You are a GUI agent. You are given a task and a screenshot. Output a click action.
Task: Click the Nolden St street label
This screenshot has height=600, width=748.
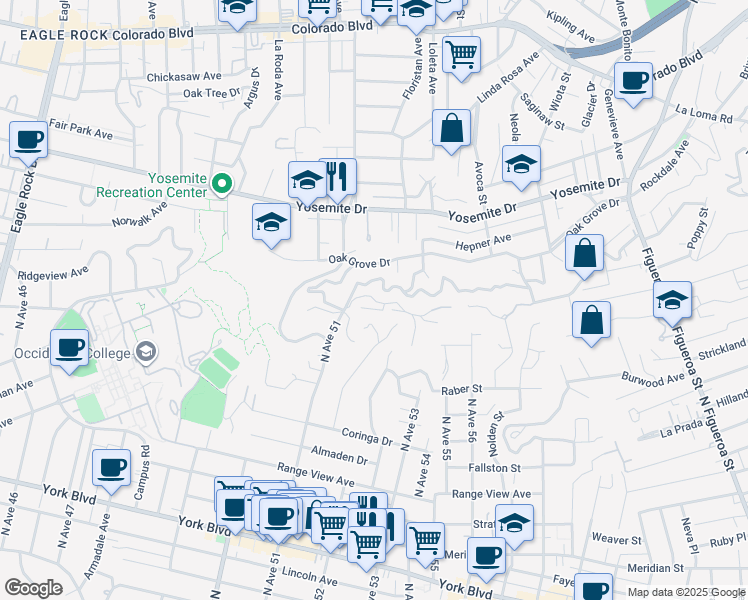click(496, 434)
